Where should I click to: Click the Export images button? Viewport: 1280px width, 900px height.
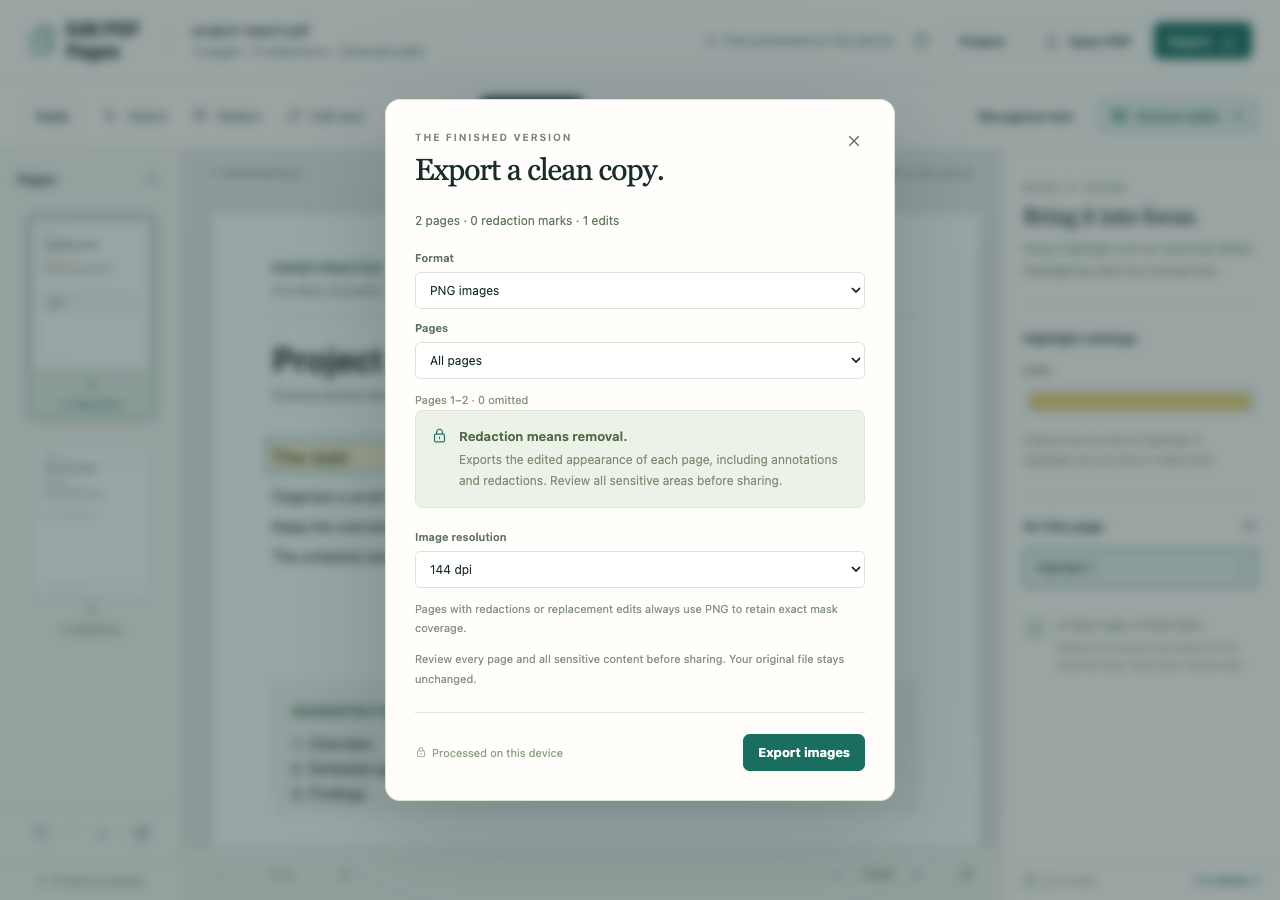point(804,753)
